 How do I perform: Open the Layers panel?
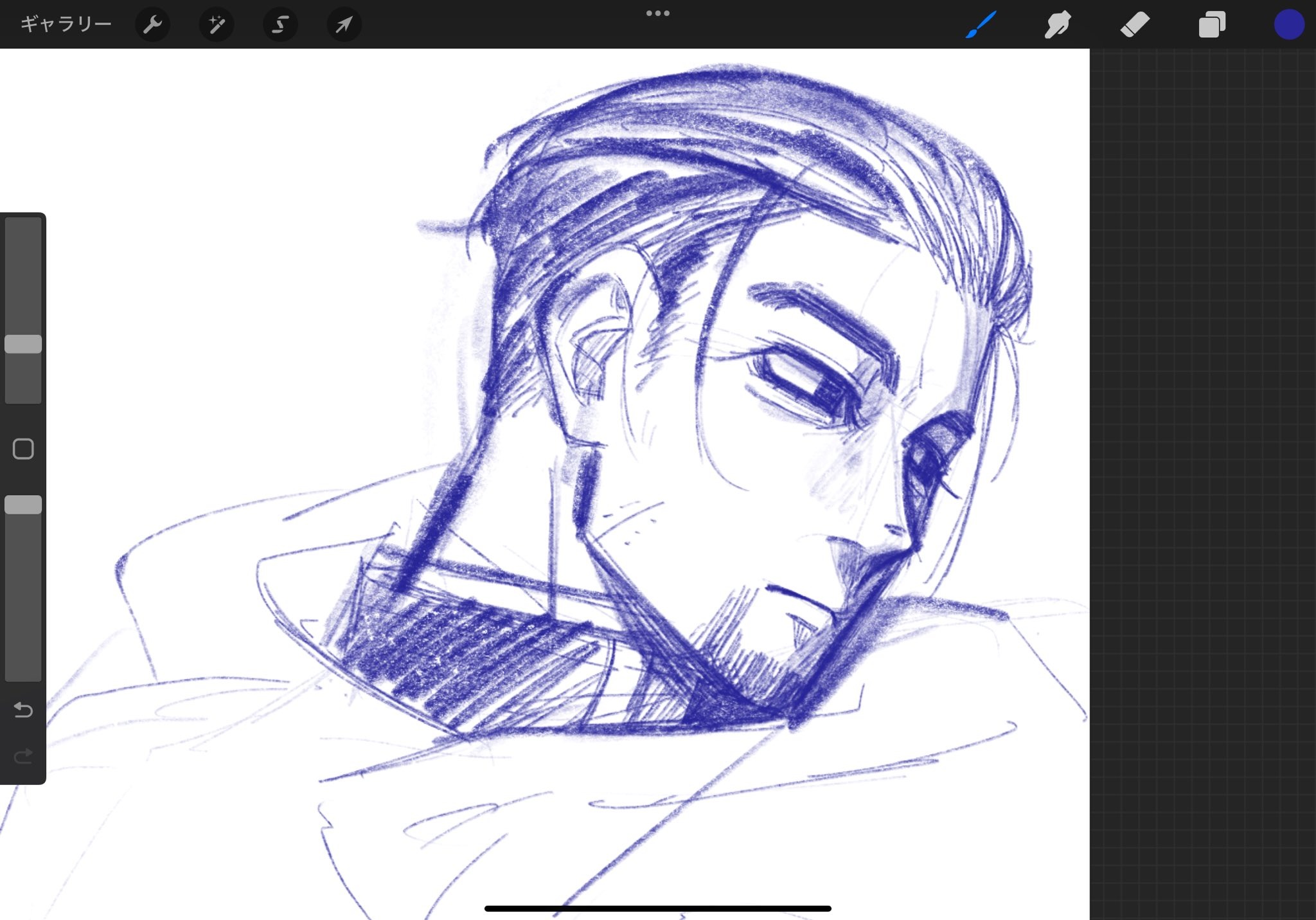[1212, 24]
